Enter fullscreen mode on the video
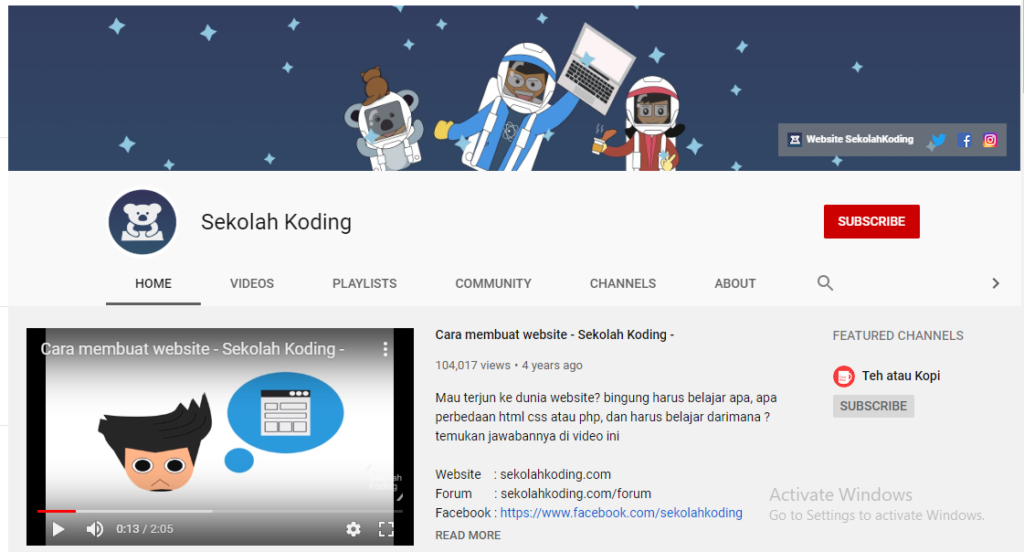Screen dimensions: 1024x552 (x=386, y=529)
